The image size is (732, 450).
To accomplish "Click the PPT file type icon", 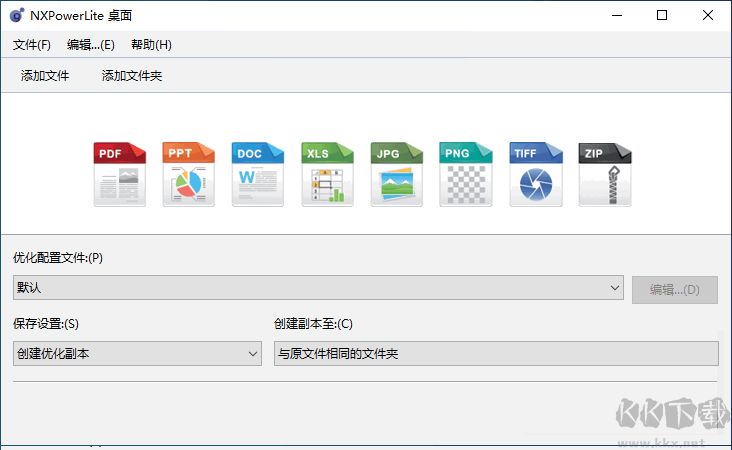I will click(x=189, y=174).
